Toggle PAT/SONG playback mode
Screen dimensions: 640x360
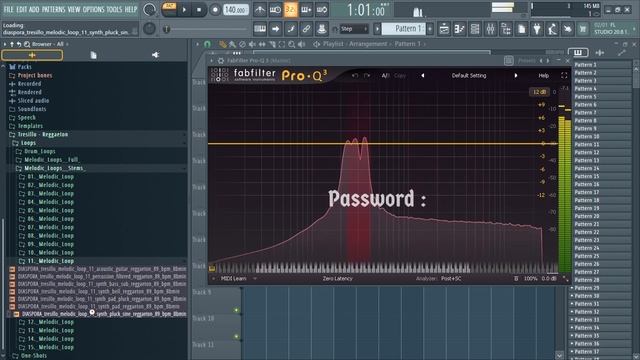169,9
